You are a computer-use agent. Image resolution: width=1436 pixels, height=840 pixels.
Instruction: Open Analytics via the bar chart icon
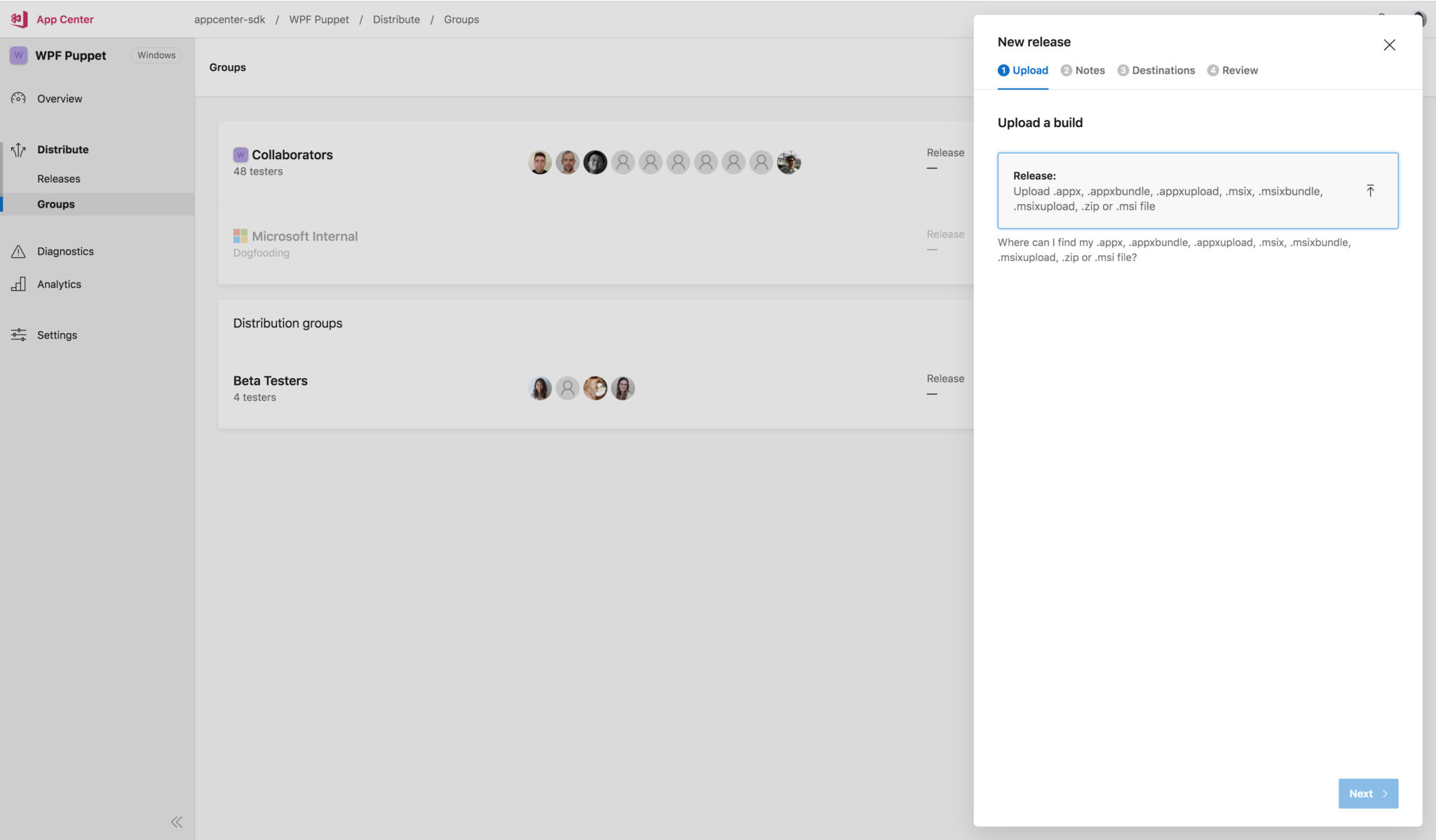(x=18, y=284)
